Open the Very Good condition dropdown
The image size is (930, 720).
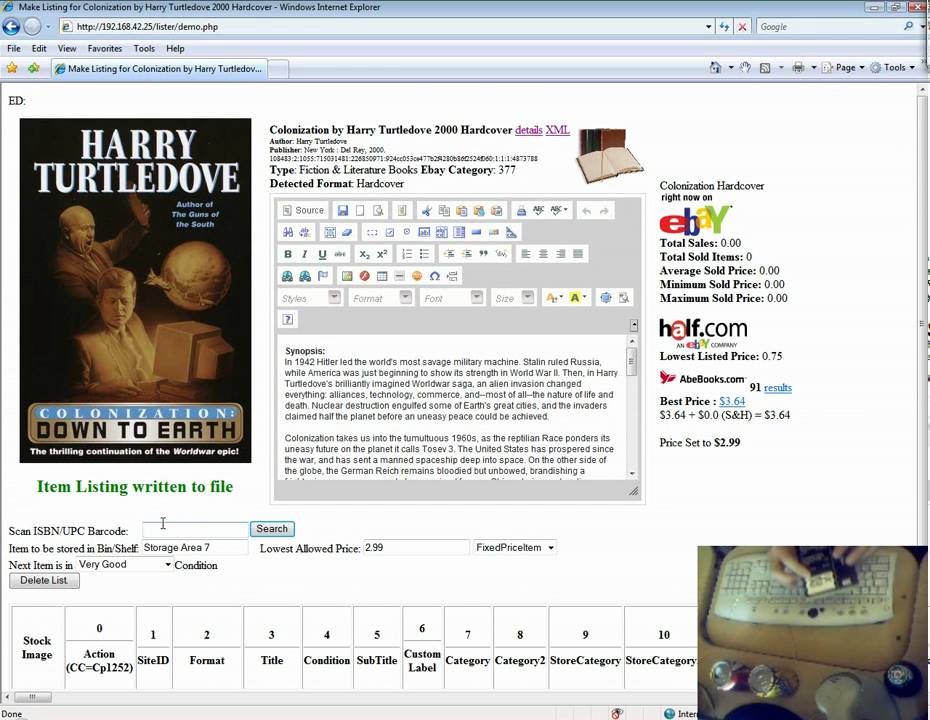[x=124, y=565]
